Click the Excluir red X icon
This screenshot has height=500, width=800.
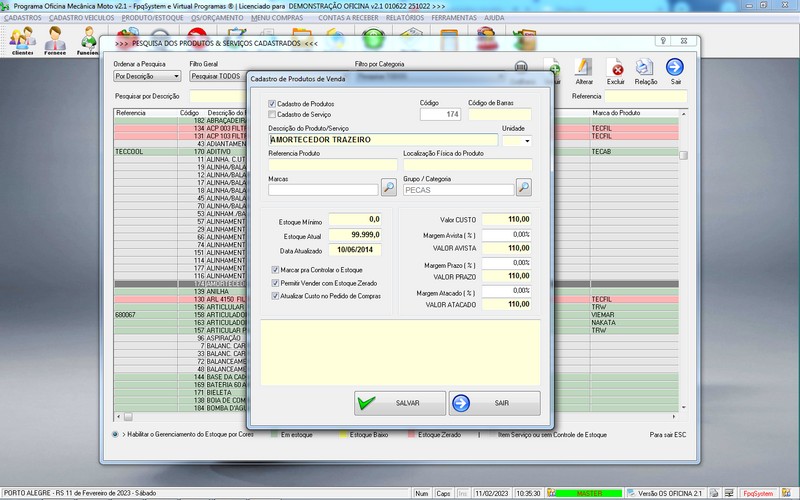coord(616,71)
